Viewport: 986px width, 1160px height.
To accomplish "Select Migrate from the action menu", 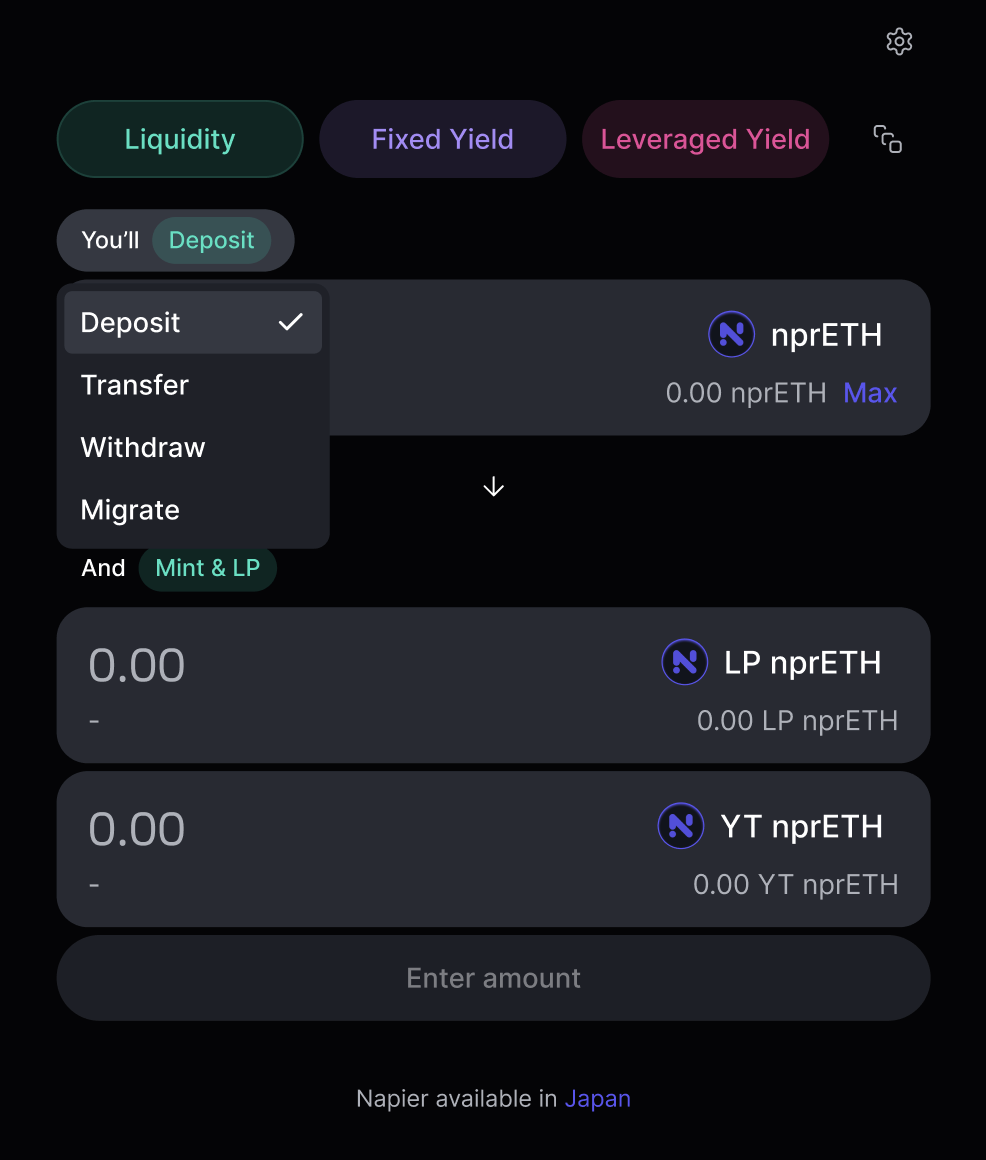I will click(x=130, y=510).
